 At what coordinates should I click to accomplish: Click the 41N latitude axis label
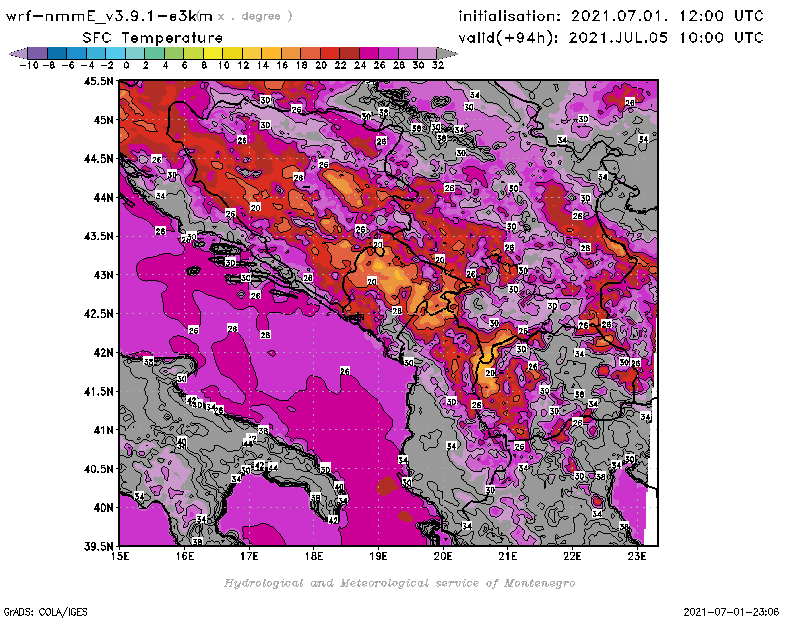point(104,430)
